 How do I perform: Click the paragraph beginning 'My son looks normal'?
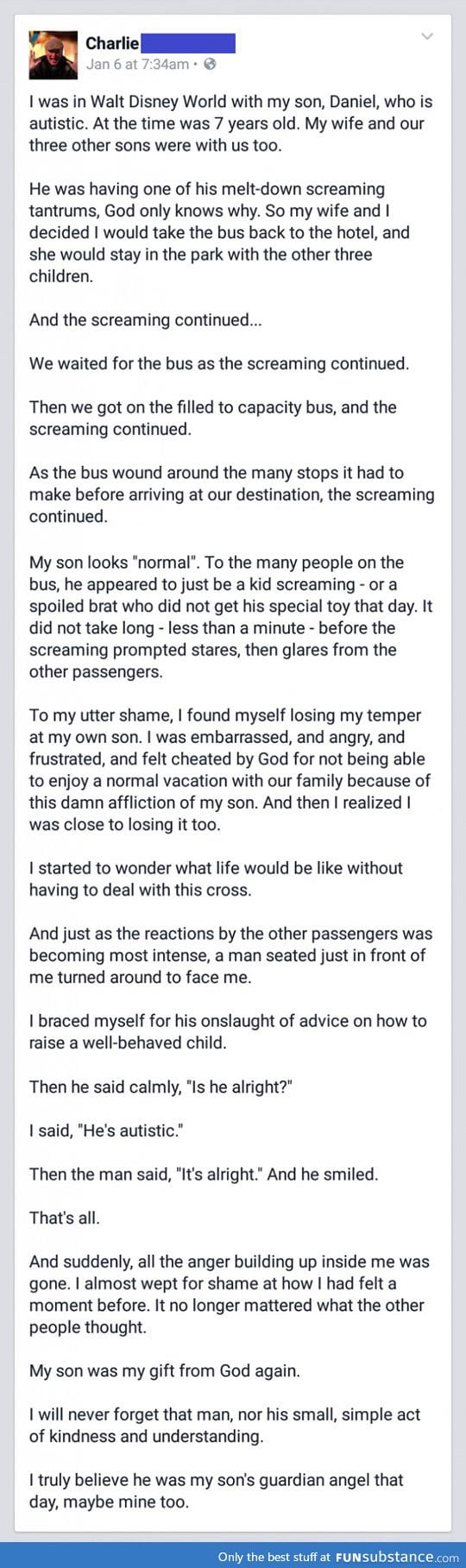230,617
